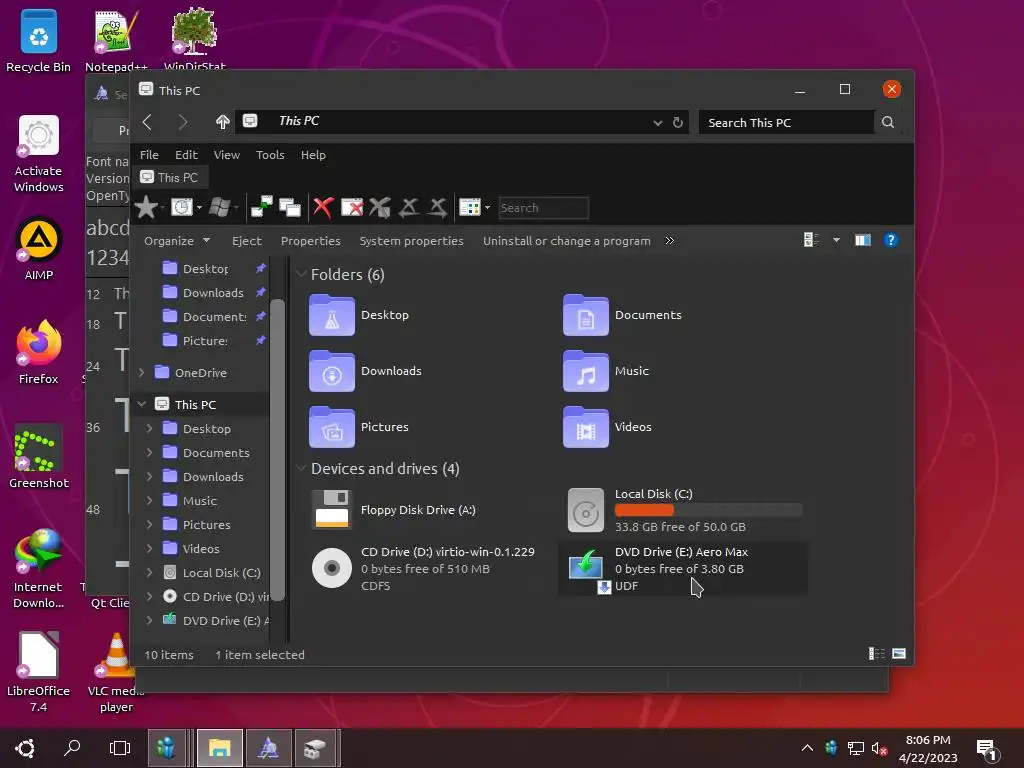Expand OneDrive in navigation tree
This screenshot has height=768, width=1024.
(142, 372)
